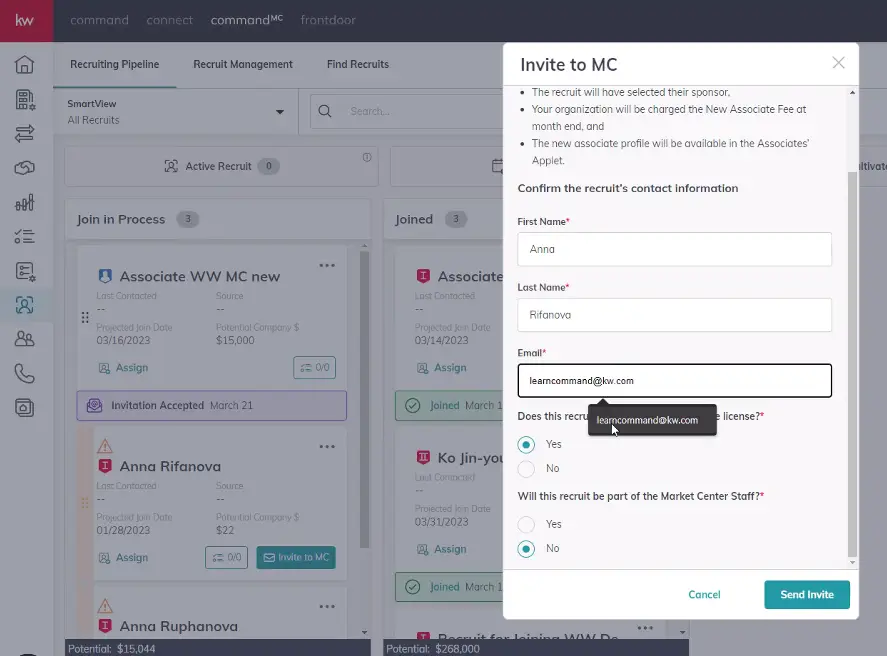
Task: Click scroll-down arrow of Join in Process column
Action: click(x=364, y=632)
